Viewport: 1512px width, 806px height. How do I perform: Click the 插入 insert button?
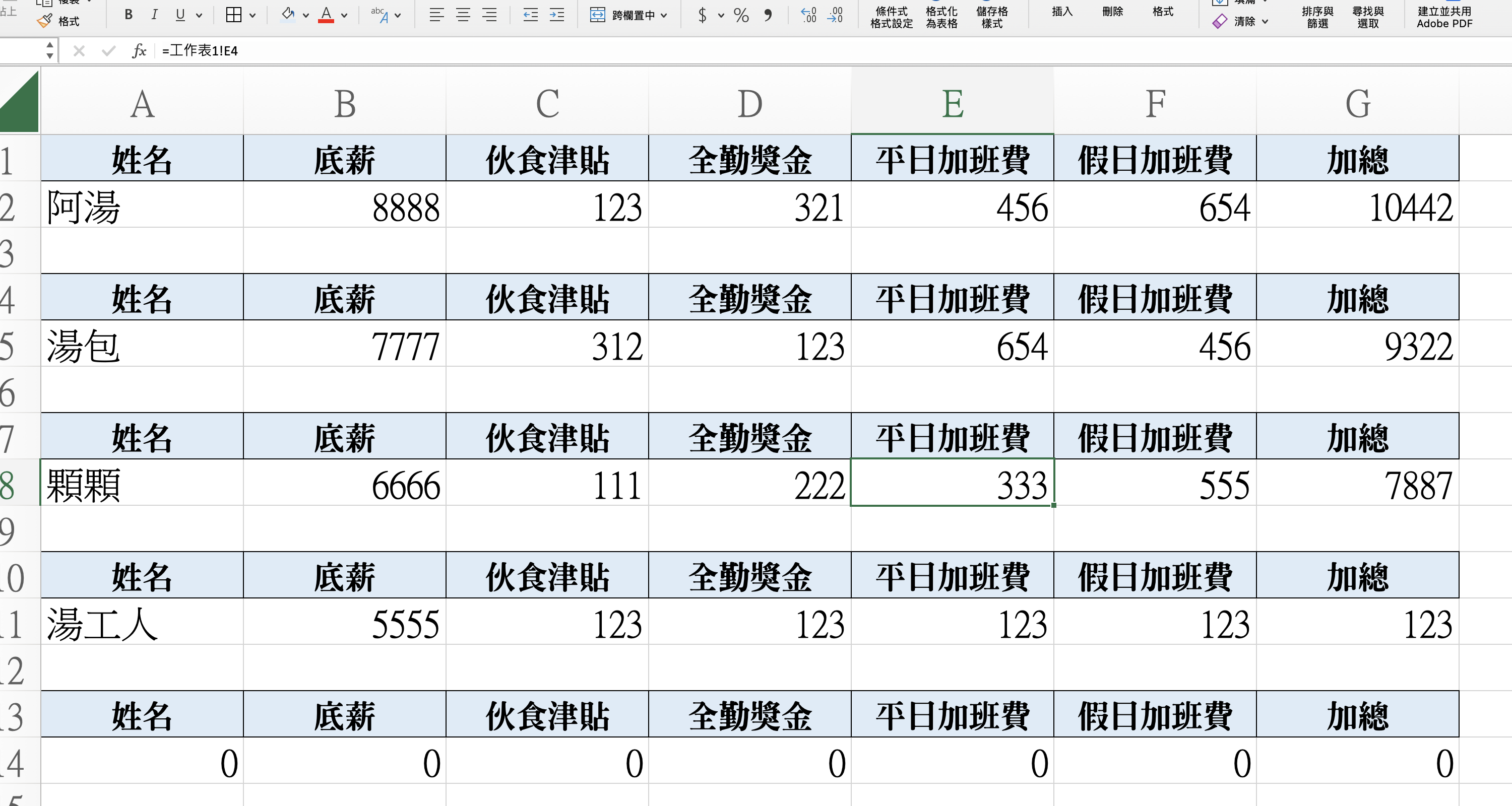point(1061,12)
